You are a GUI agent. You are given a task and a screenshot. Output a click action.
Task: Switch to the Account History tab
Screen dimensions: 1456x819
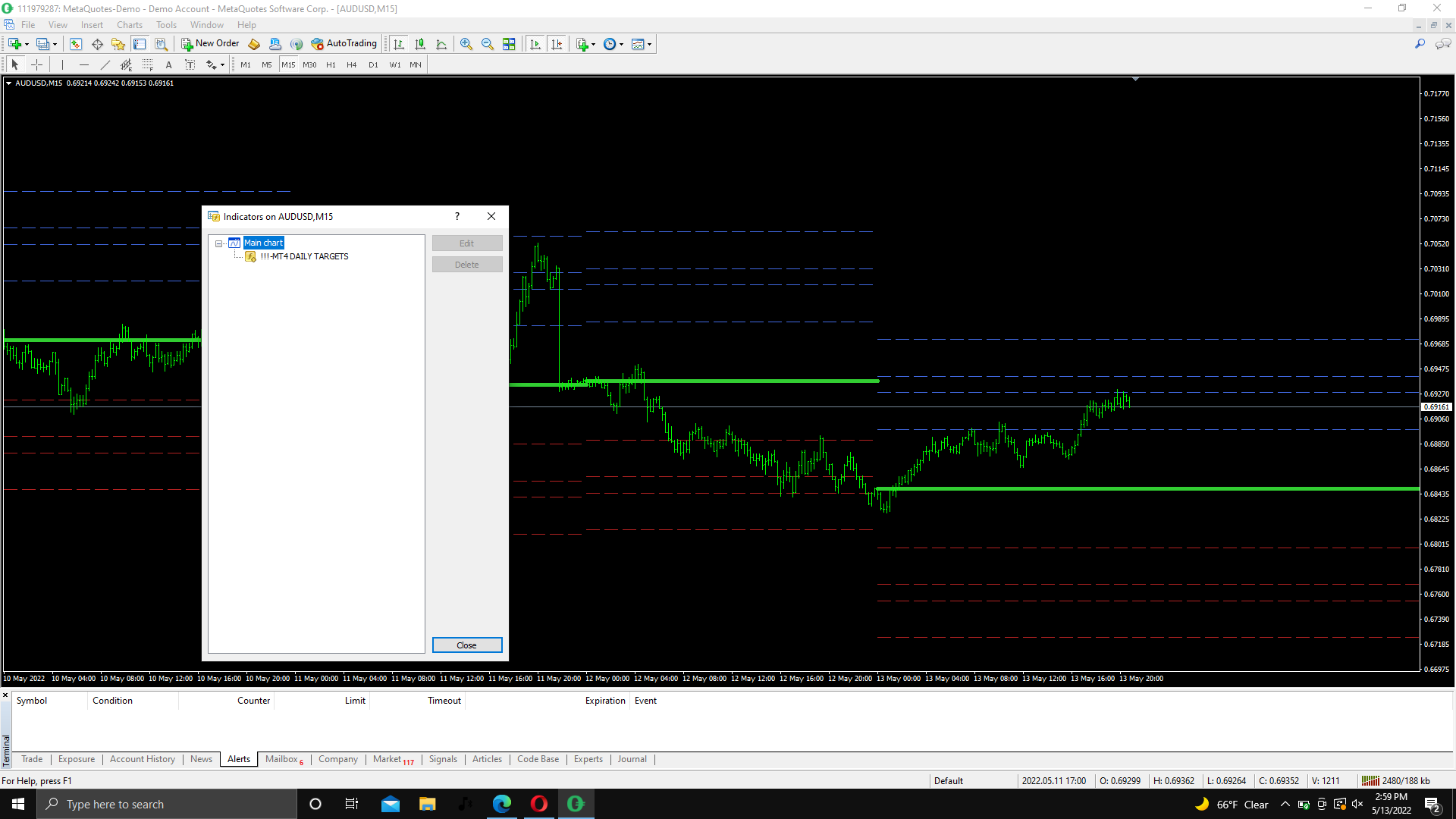point(142,759)
